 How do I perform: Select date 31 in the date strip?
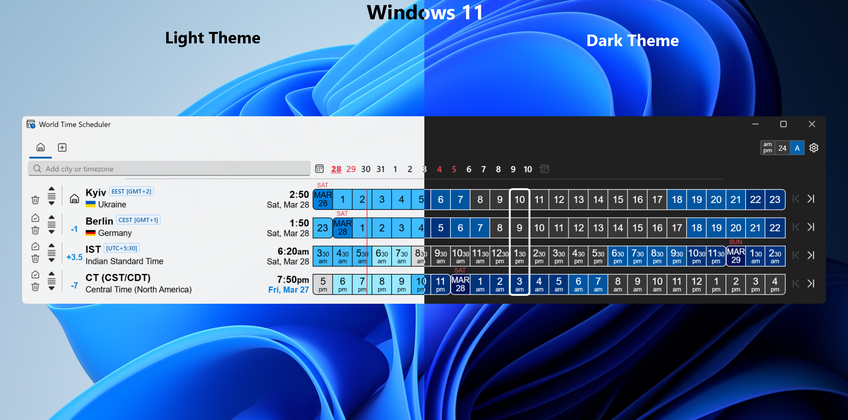[381, 169]
